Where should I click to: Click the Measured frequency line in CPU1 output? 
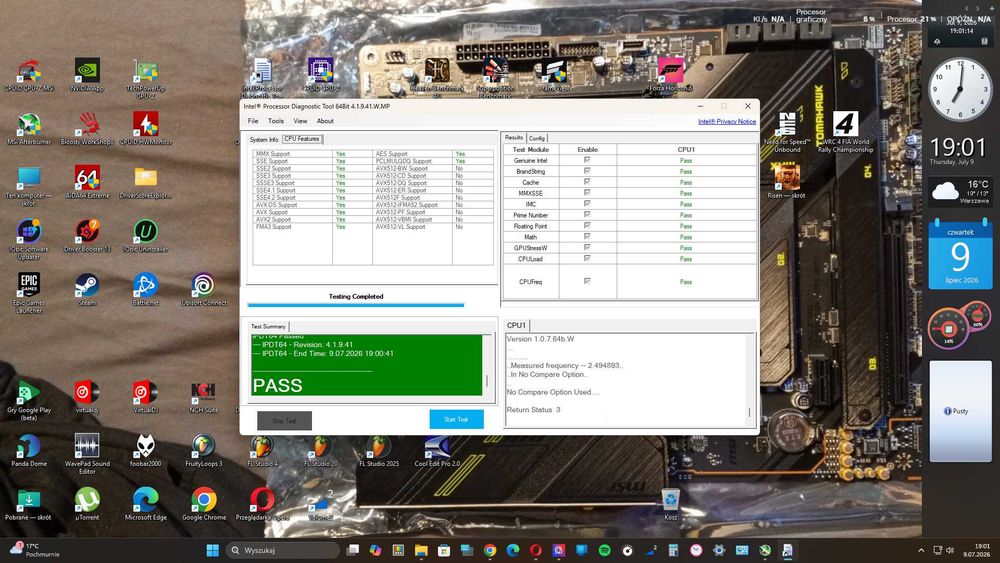click(x=566, y=365)
